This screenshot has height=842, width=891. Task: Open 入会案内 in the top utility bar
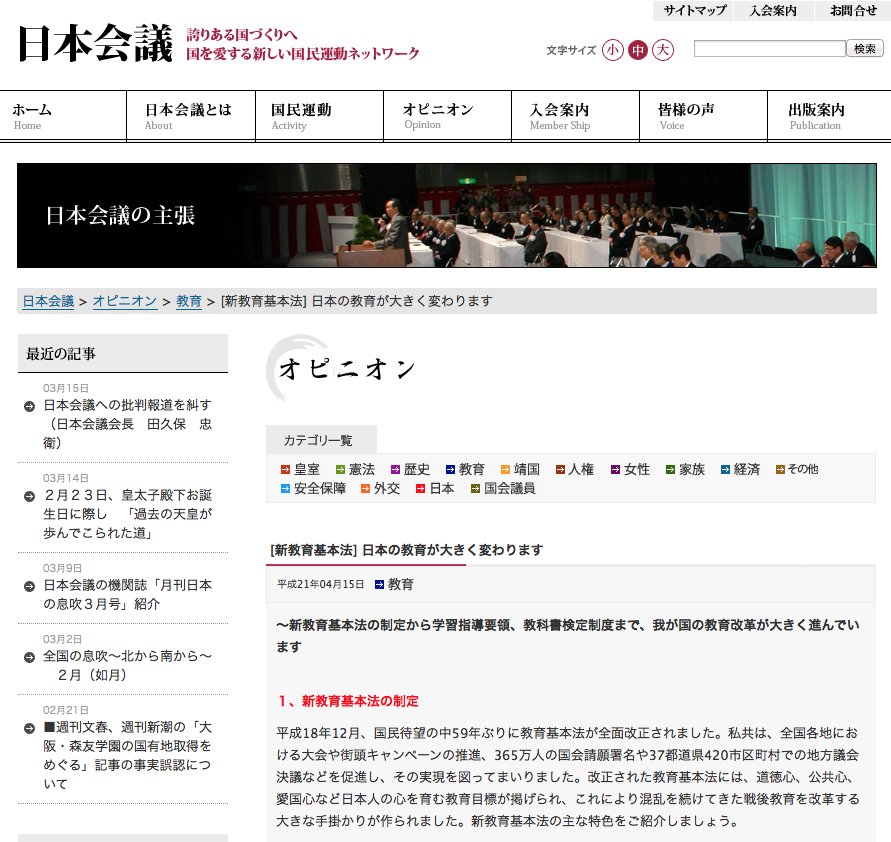pyautogui.click(x=773, y=10)
